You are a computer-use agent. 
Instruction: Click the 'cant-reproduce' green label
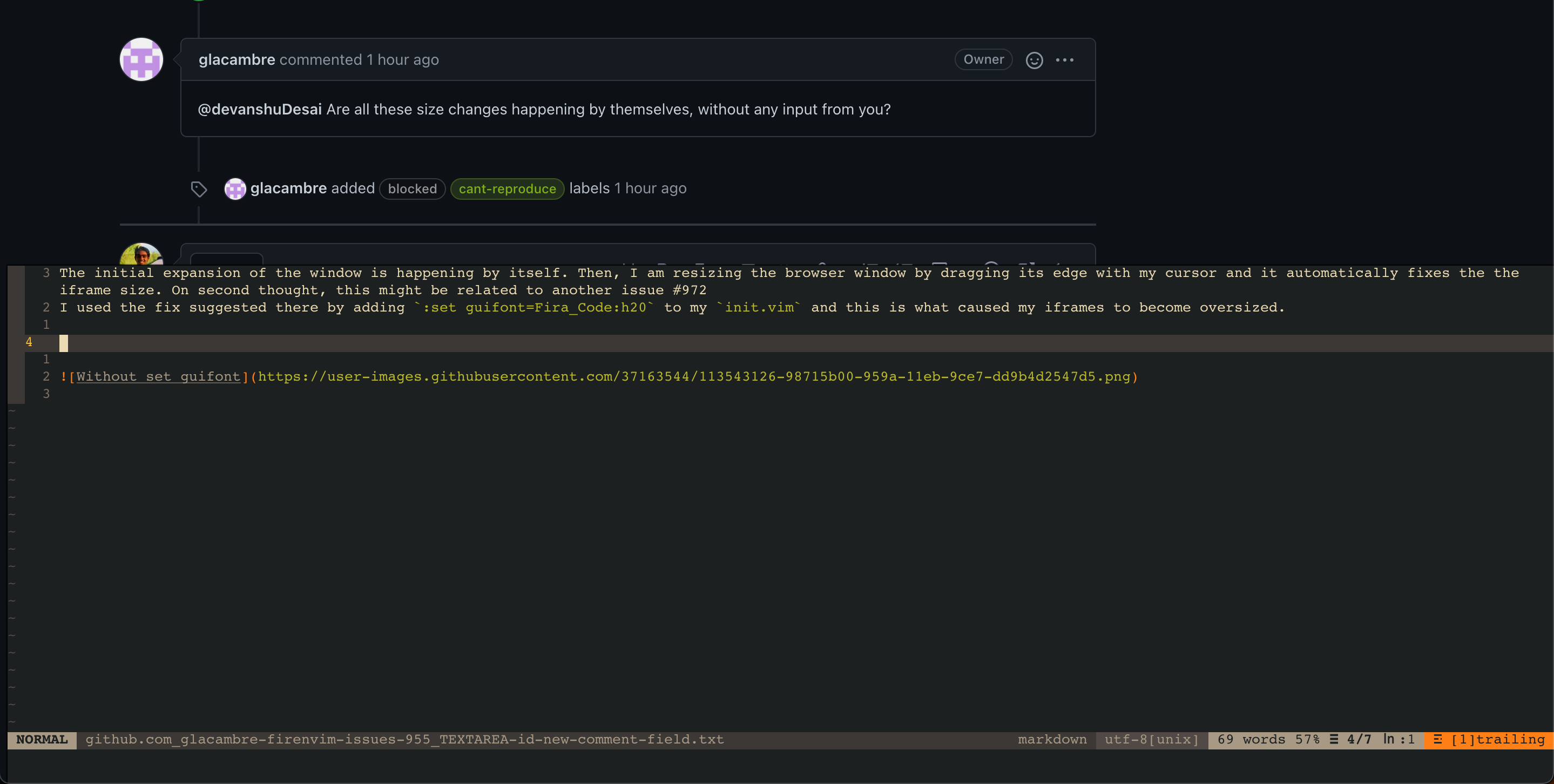point(506,189)
